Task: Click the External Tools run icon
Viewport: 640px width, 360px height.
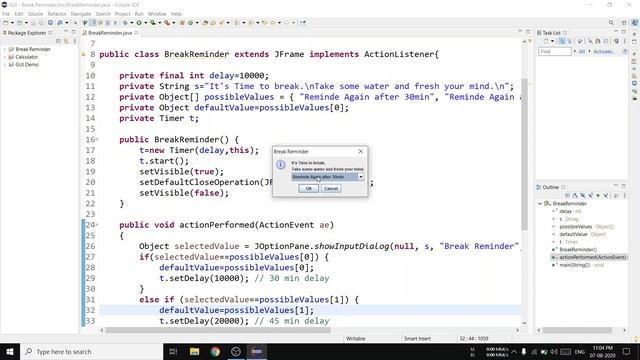Action: 167,23
